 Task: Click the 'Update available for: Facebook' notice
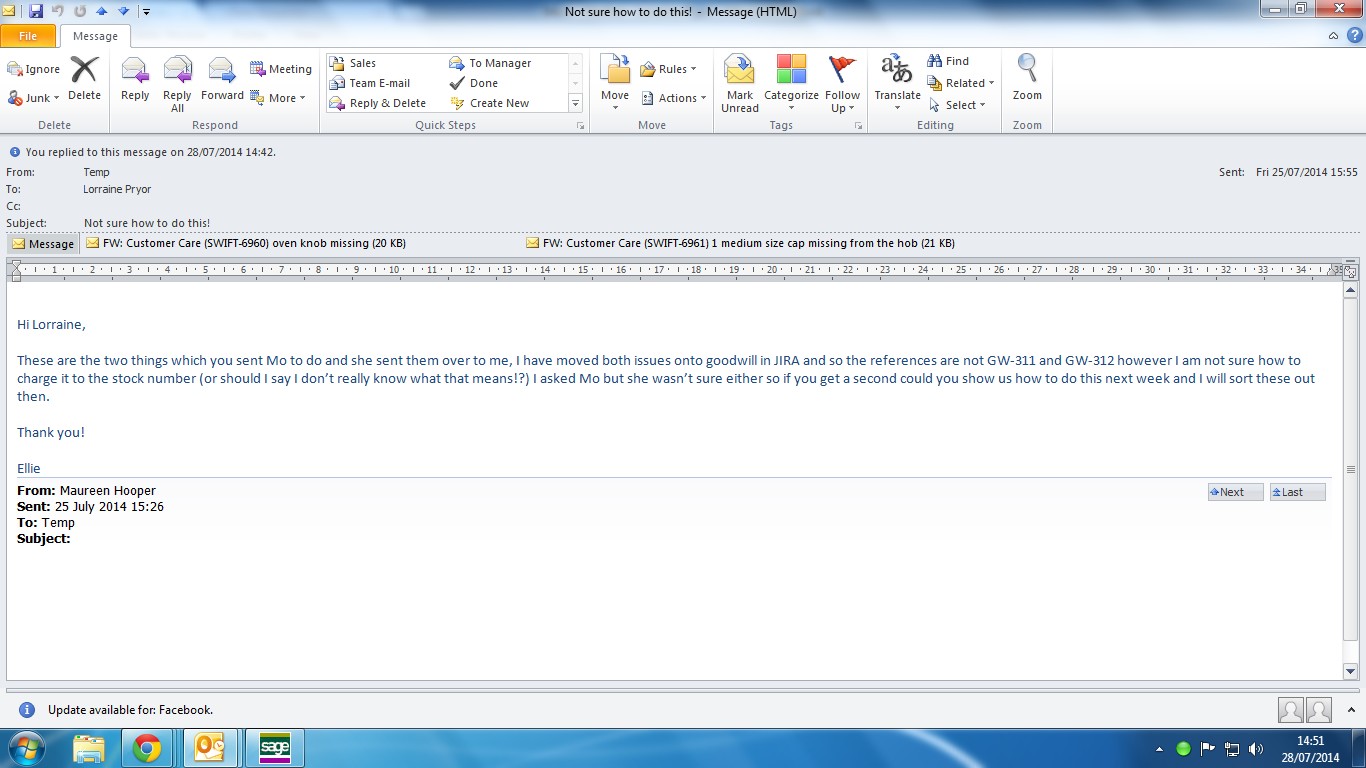[x=130, y=710]
